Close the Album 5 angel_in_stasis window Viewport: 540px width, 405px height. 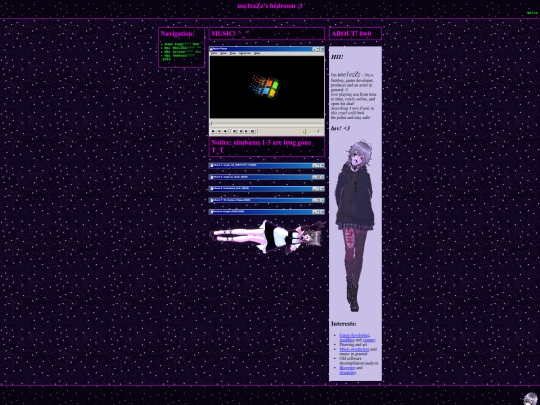click(322, 177)
